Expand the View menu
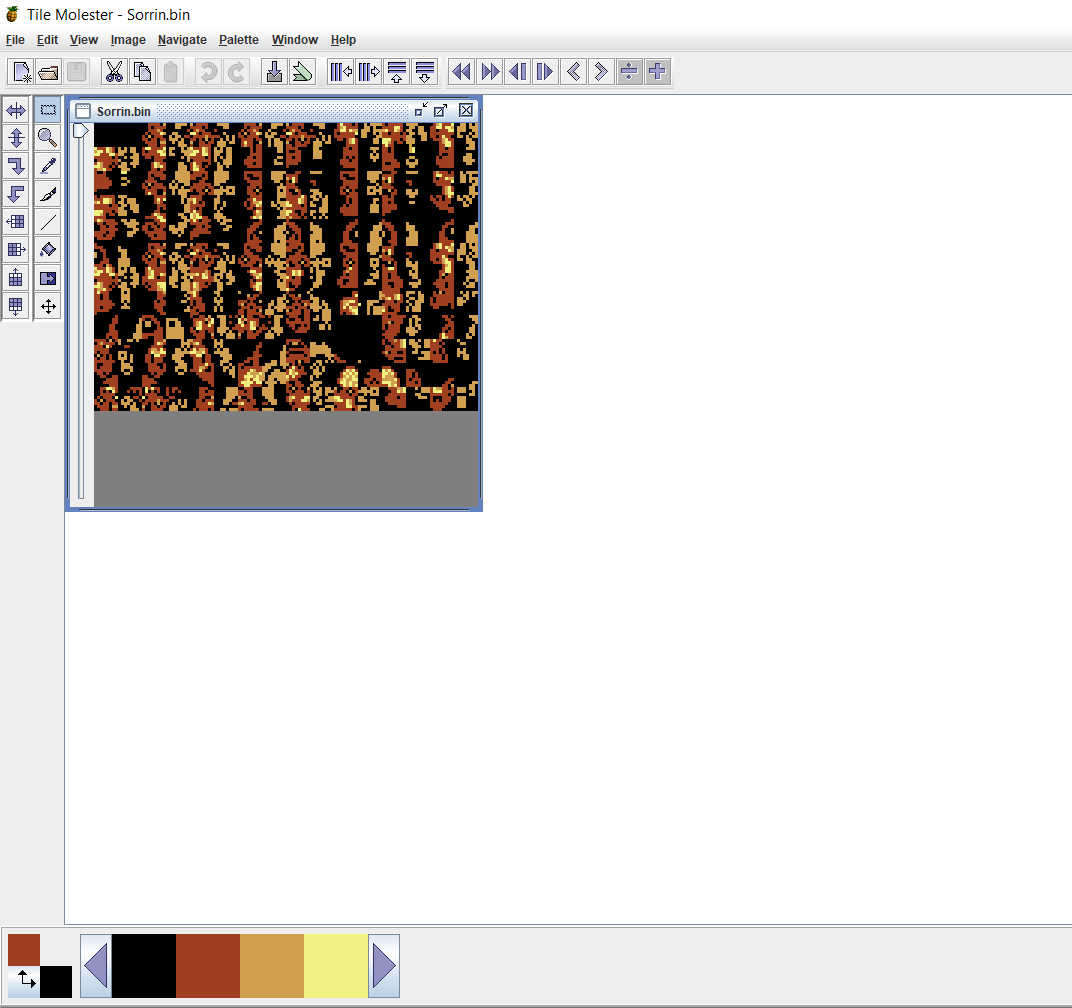The width and height of the screenshot is (1072, 1008). 84,40
